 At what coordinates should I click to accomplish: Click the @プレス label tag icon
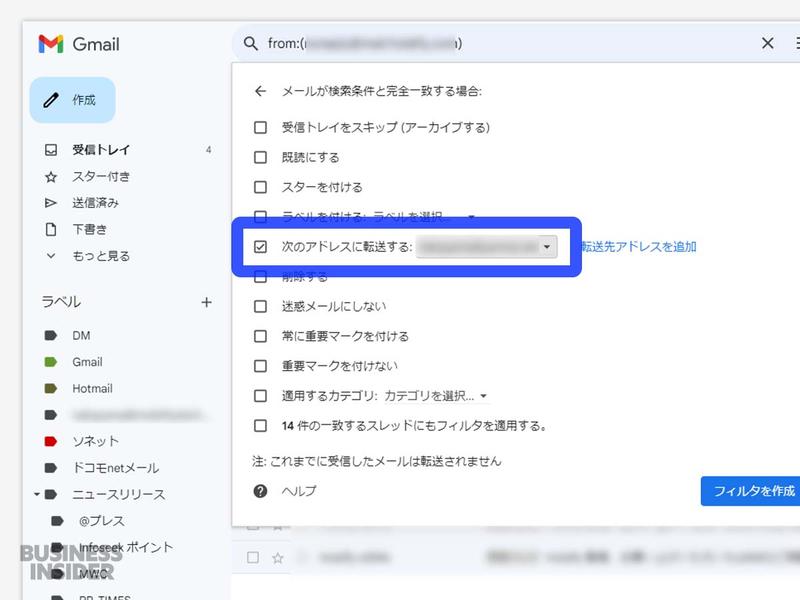57,521
